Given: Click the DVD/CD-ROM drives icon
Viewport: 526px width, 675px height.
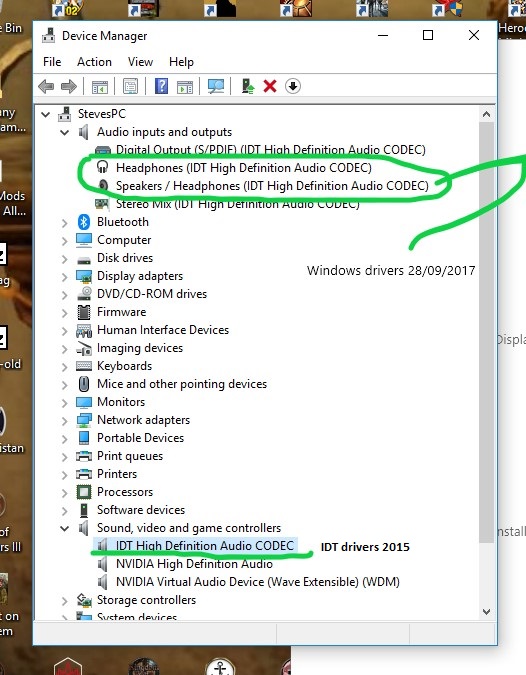Looking at the screenshot, I should [x=84, y=294].
